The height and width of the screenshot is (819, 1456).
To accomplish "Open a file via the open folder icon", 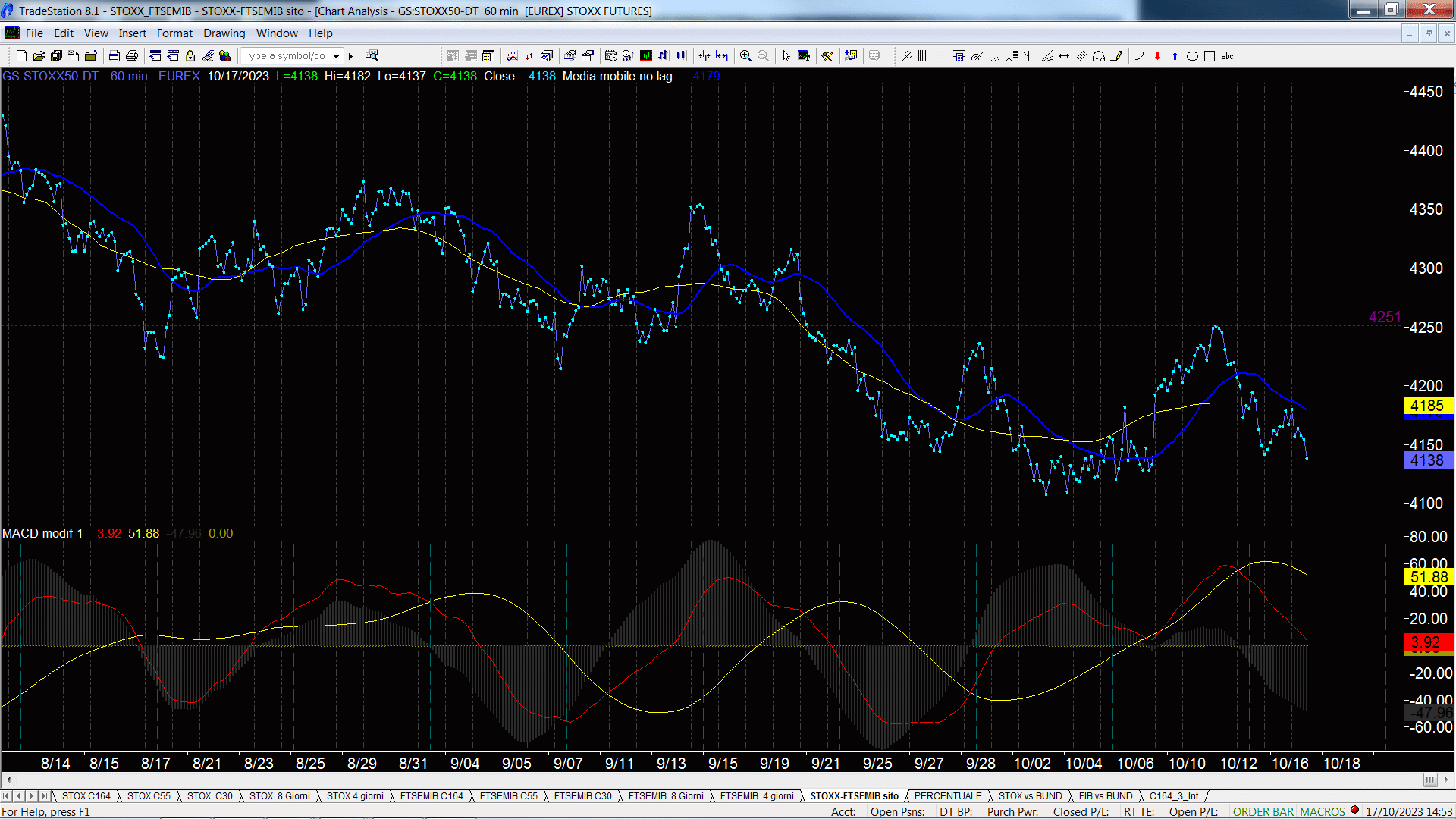I will pos(39,55).
